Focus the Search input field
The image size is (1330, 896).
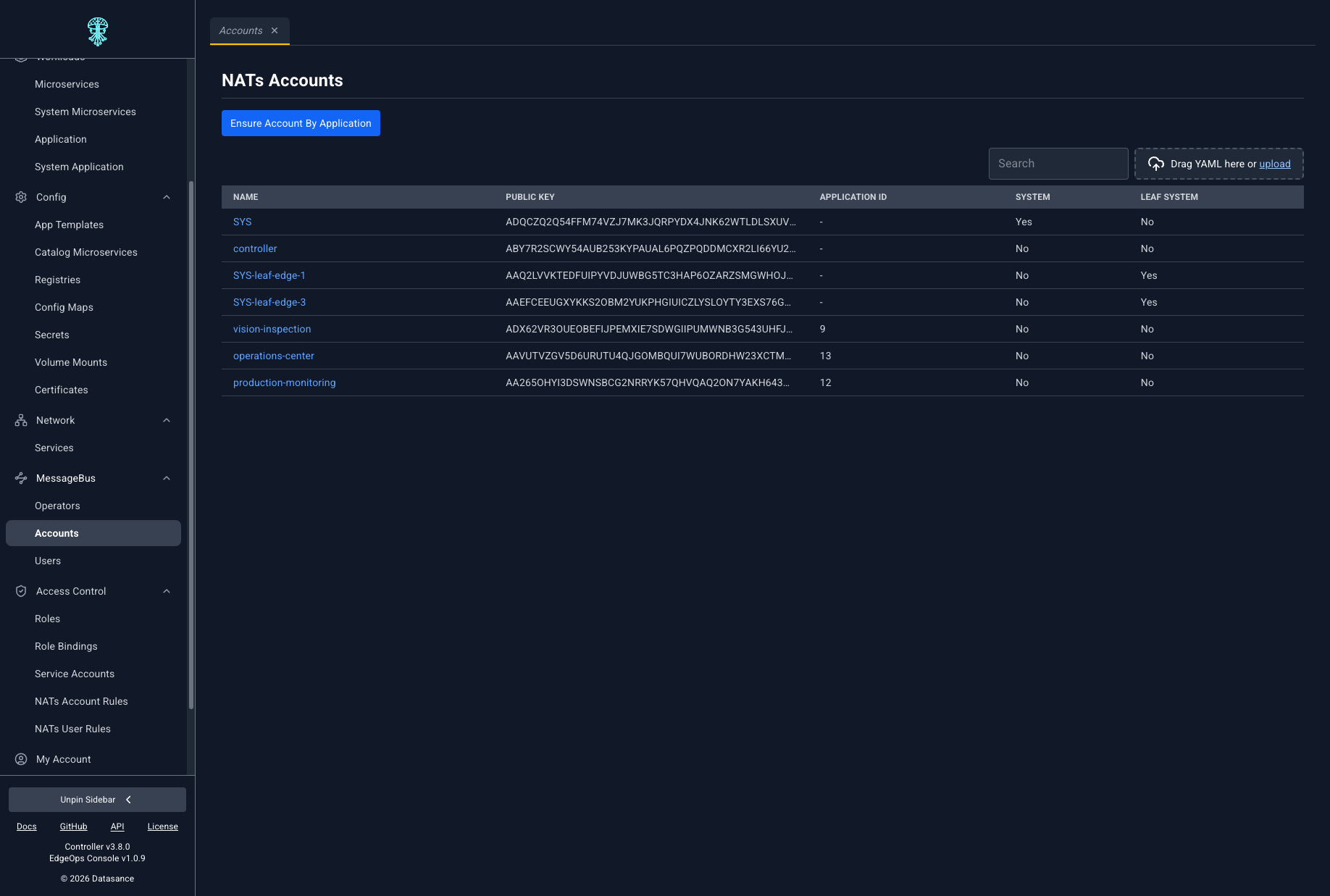[1058, 164]
